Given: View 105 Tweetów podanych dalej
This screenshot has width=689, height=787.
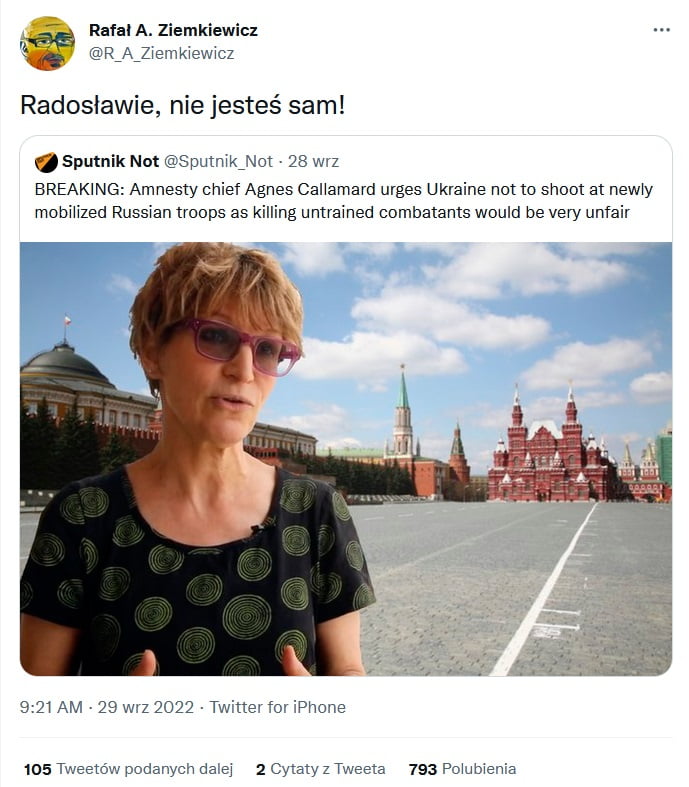Looking at the screenshot, I should pos(128,769).
